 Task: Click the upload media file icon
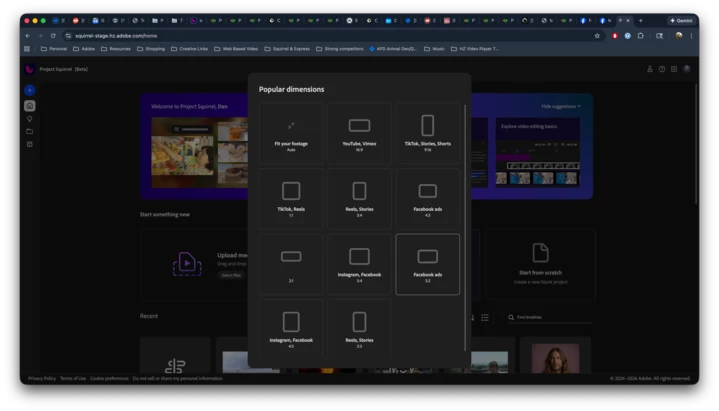tap(187, 264)
